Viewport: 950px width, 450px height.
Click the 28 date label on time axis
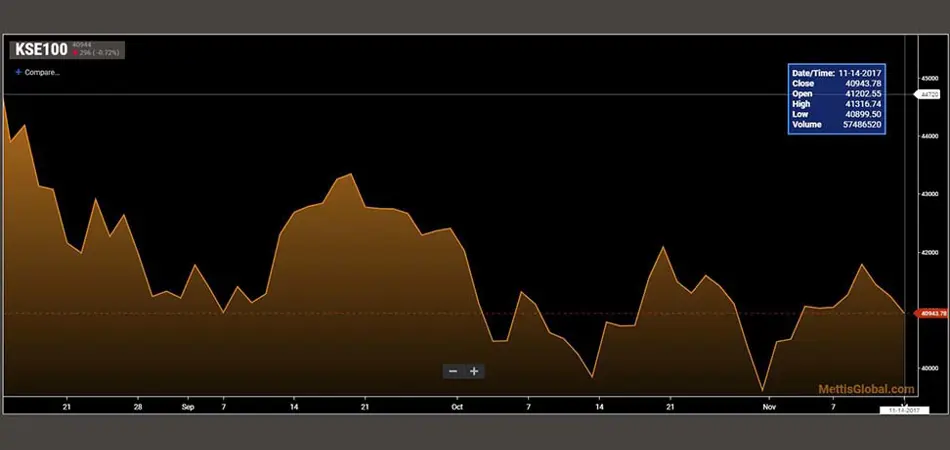click(138, 407)
